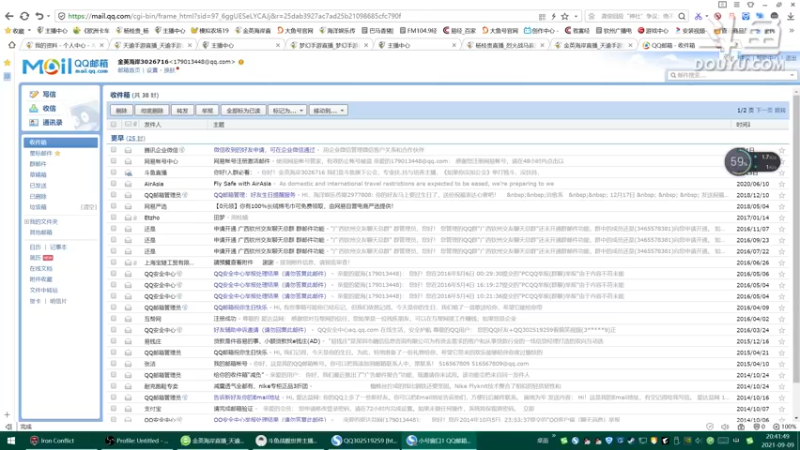
Task: Check the Etzho email checkbox
Action: coord(113,217)
